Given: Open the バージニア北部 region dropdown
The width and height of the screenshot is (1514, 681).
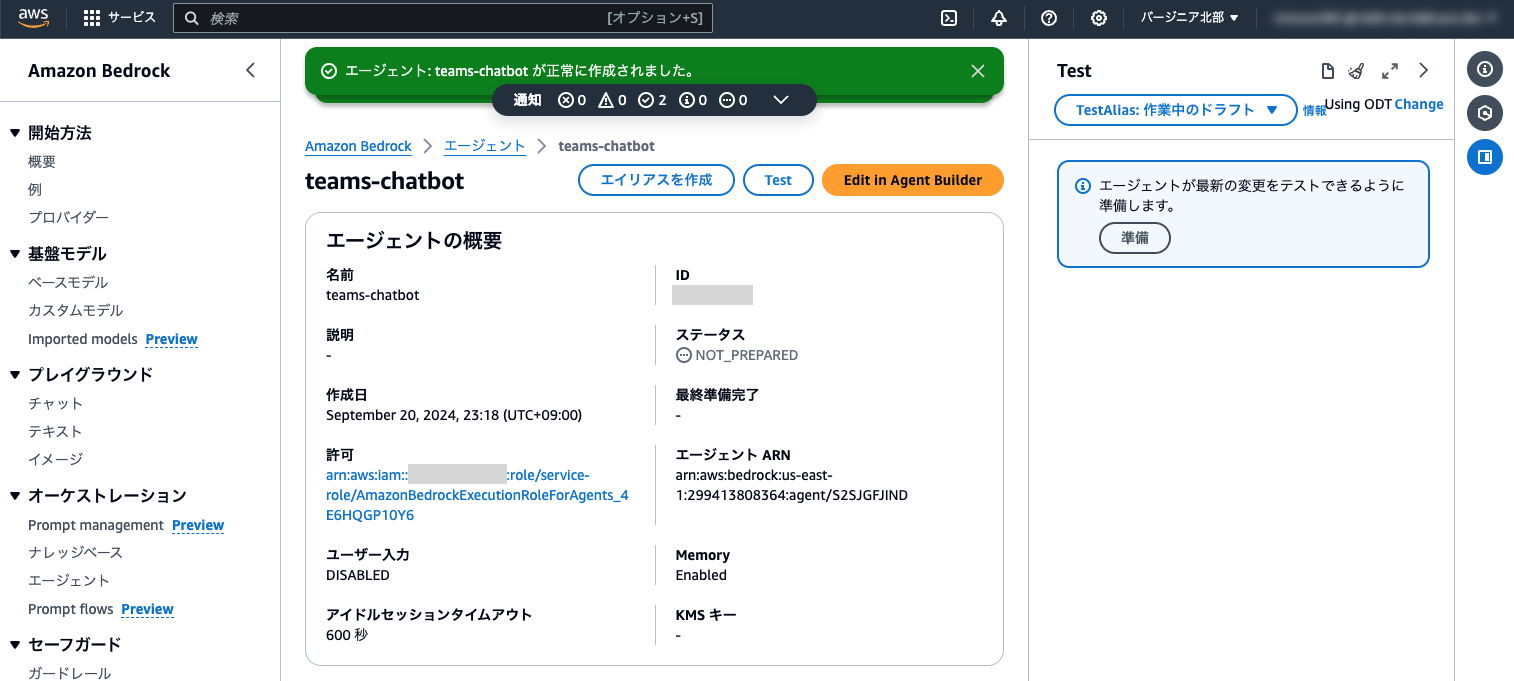Looking at the screenshot, I should click(x=1188, y=17).
